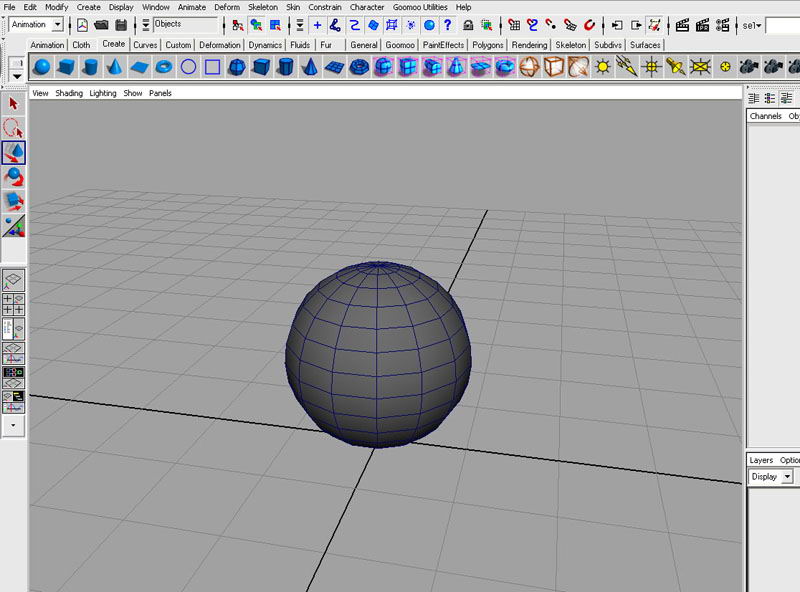Create a NURBS cylinder from the shelf
The height and width of the screenshot is (592, 800).
click(91, 67)
